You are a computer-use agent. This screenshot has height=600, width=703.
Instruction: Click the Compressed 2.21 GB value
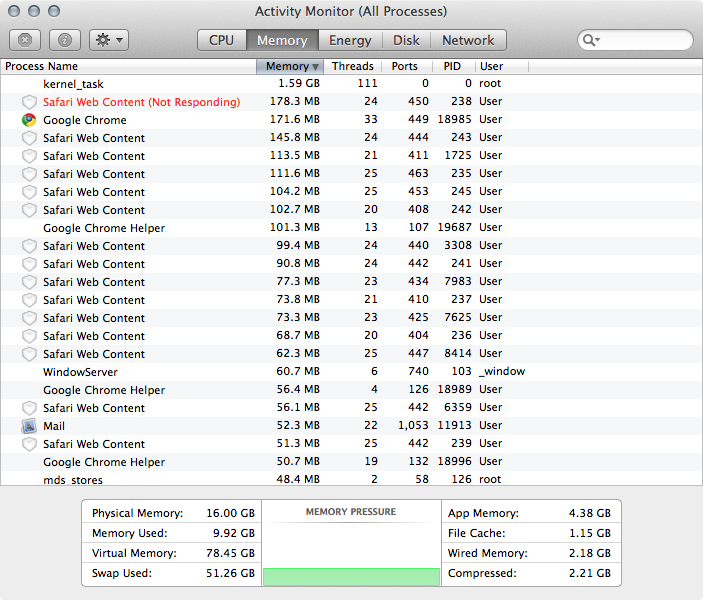click(590, 573)
